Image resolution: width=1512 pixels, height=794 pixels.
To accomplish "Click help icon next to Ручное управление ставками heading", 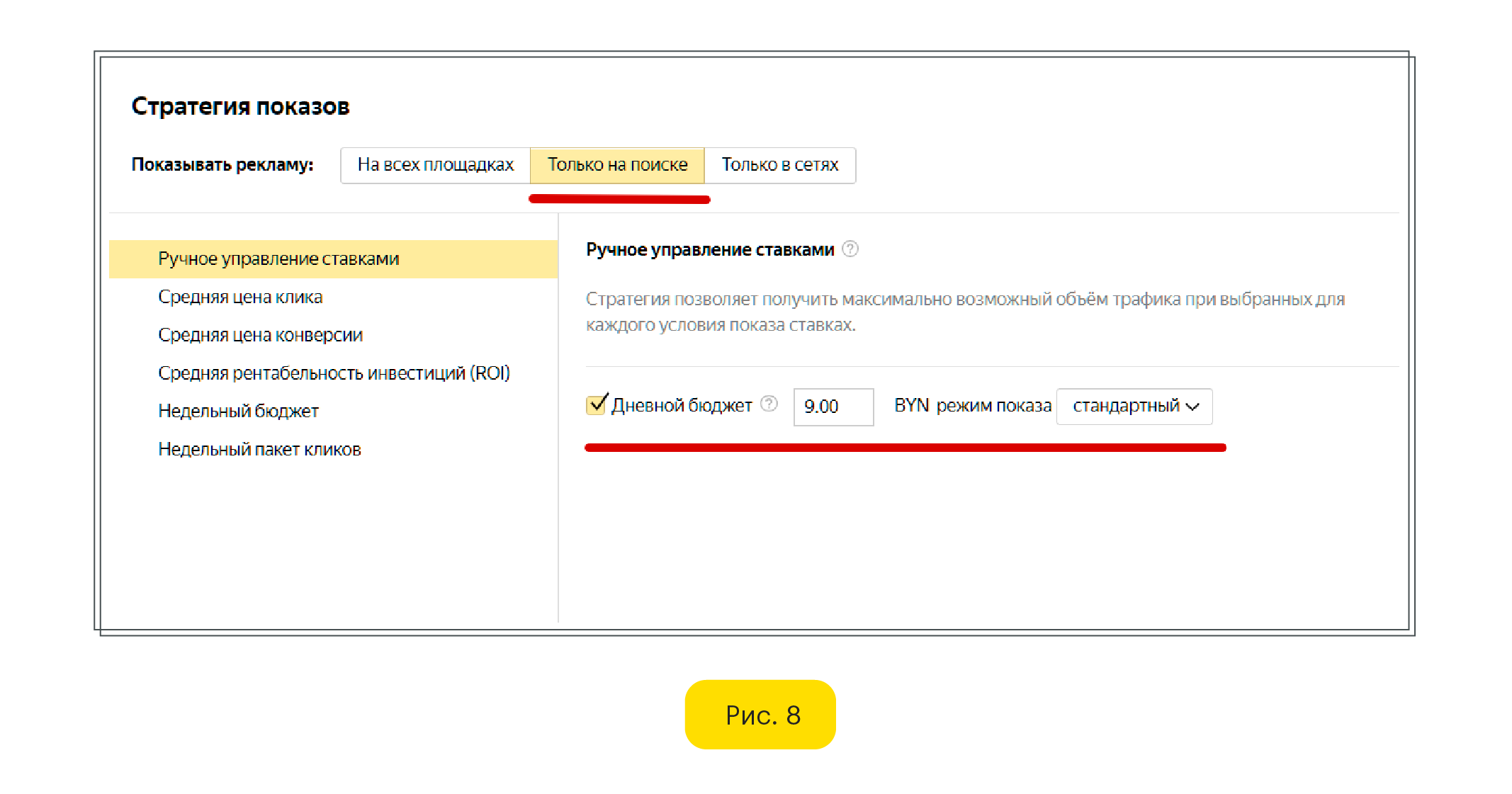I will coord(850,249).
